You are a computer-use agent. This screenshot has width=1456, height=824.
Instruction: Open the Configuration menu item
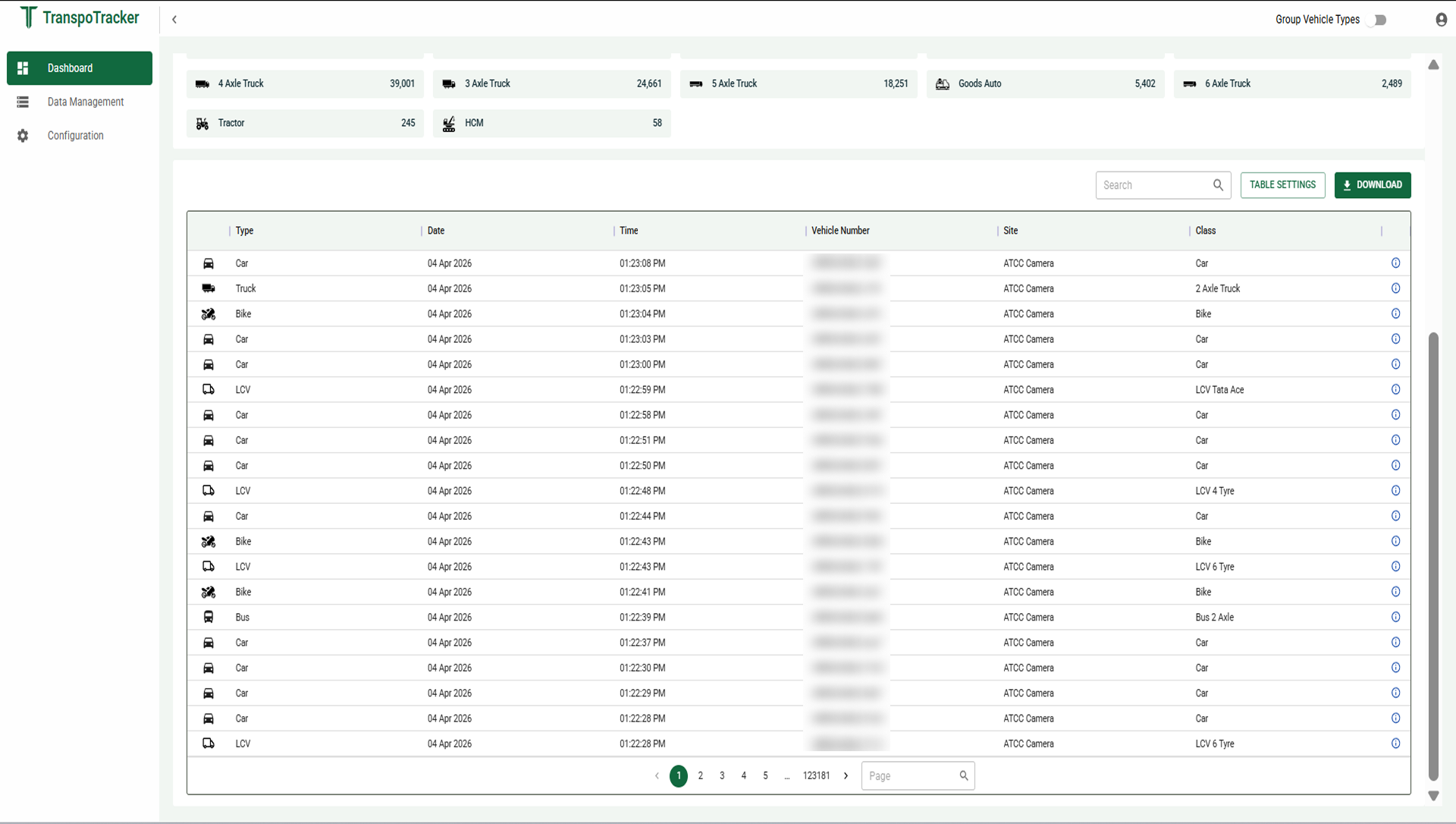coord(80,136)
